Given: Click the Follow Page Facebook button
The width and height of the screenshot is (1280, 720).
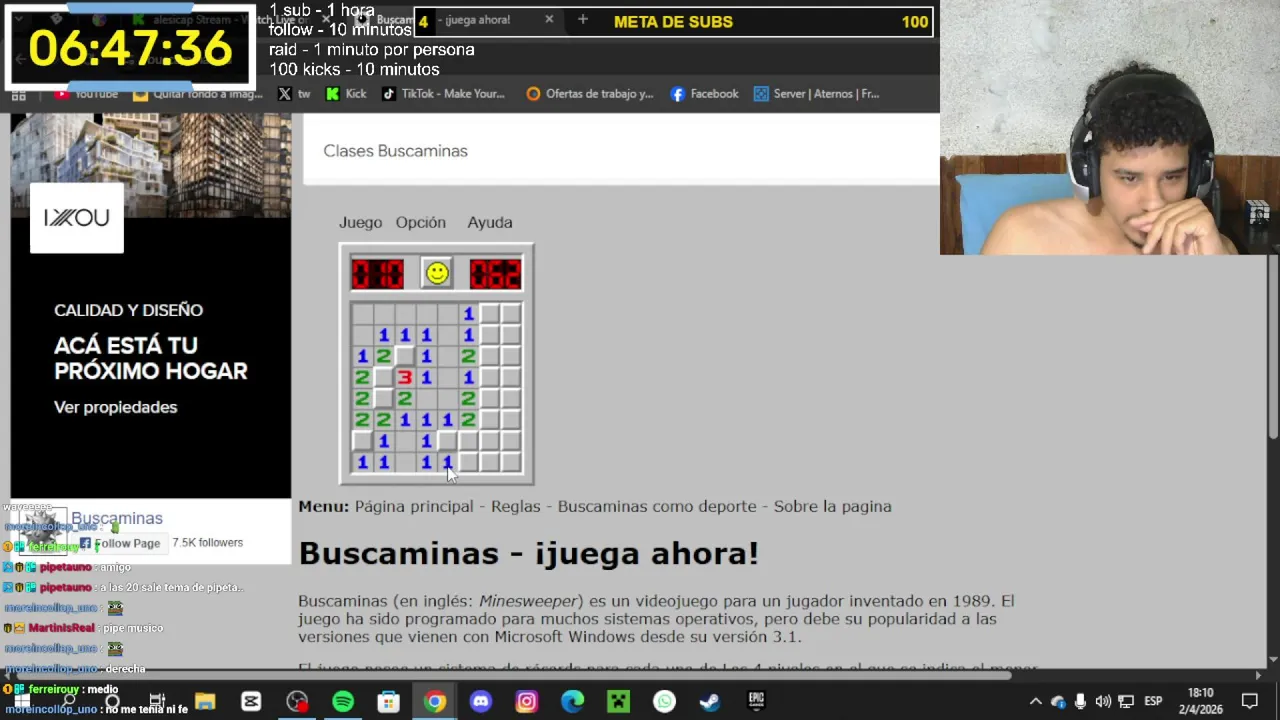Looking at the screenshot, I should coord(119,543).
